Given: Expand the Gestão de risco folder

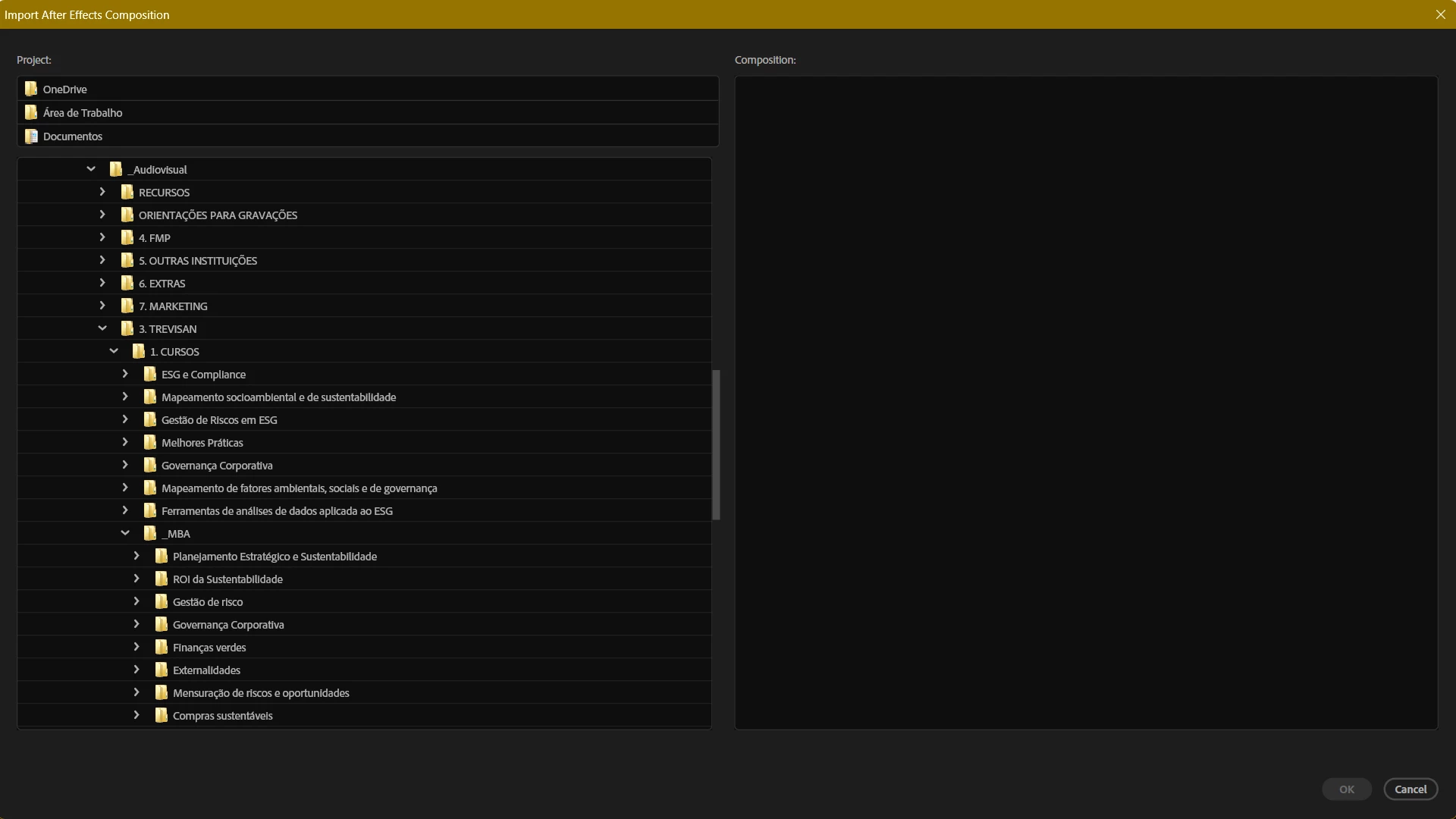Looking at the screenshot, I should click(136, 601).
